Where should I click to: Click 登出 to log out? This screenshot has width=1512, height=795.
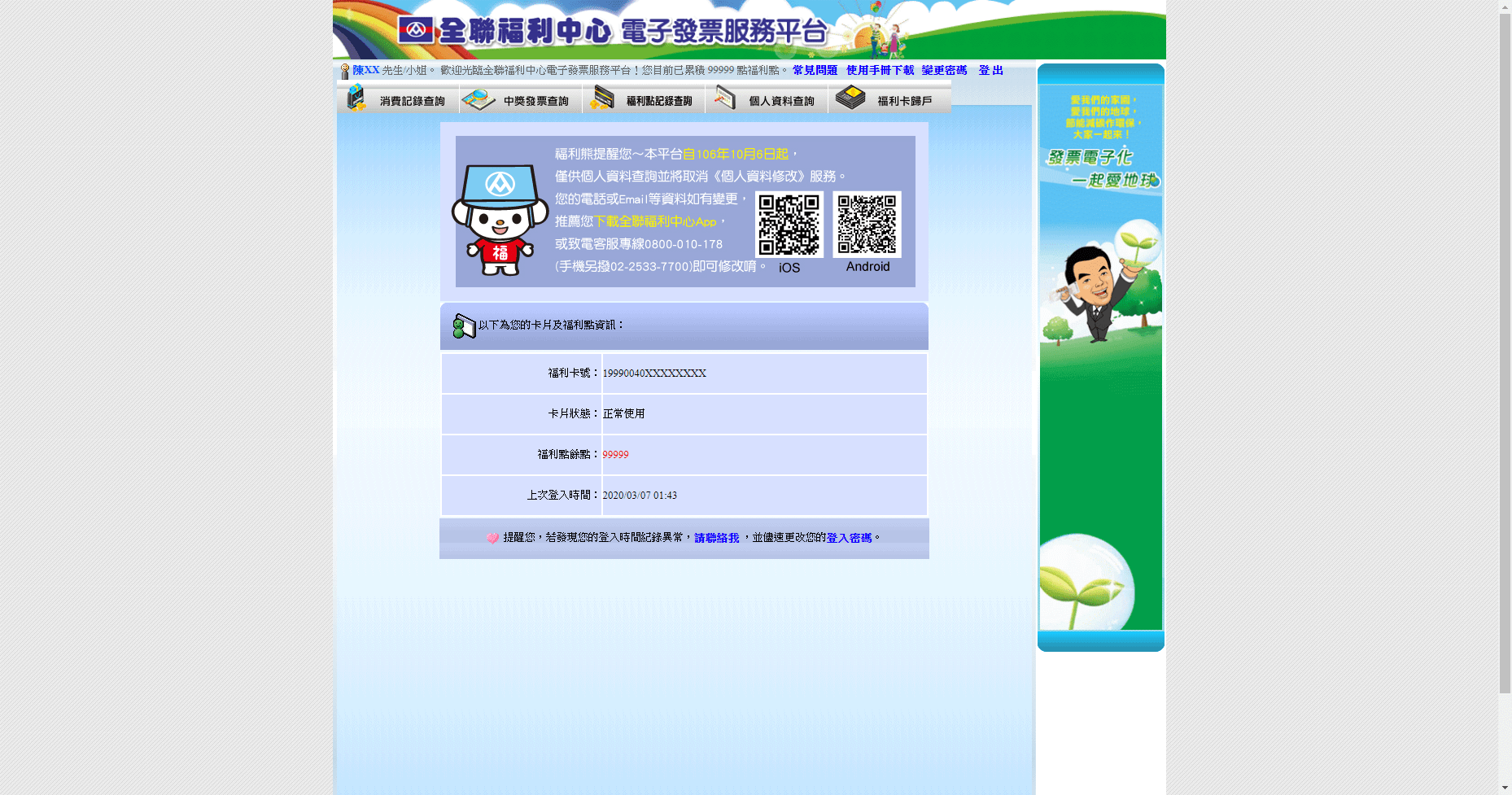[990, 71]
